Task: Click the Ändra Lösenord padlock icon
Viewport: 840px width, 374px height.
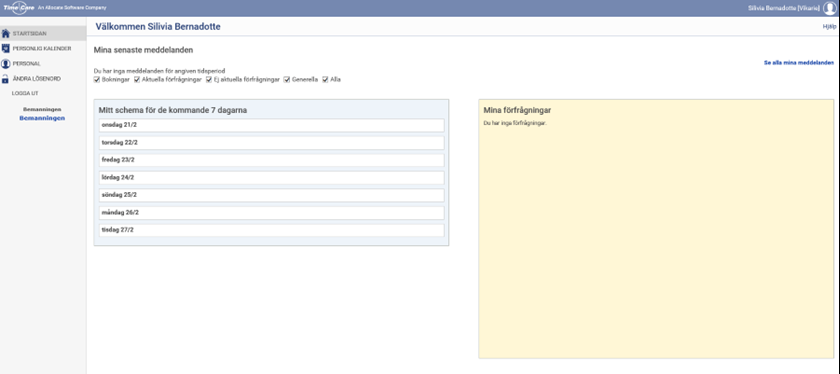Action: tap(6, 78)
